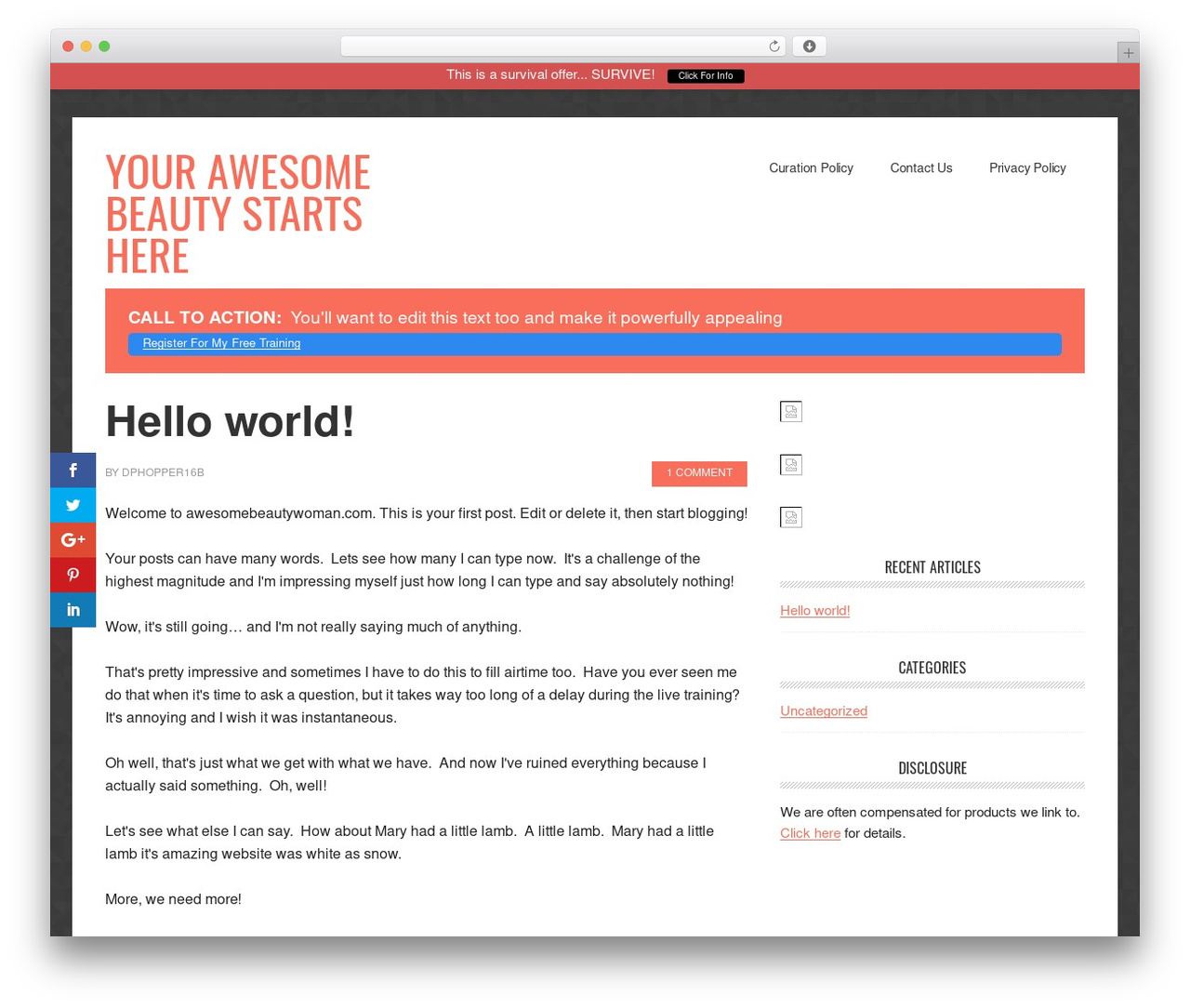Viewport: 1190px width, 1008px height.
Task: Click the 'Recent Articles' widget heading
Action: [x=932, y=567]
